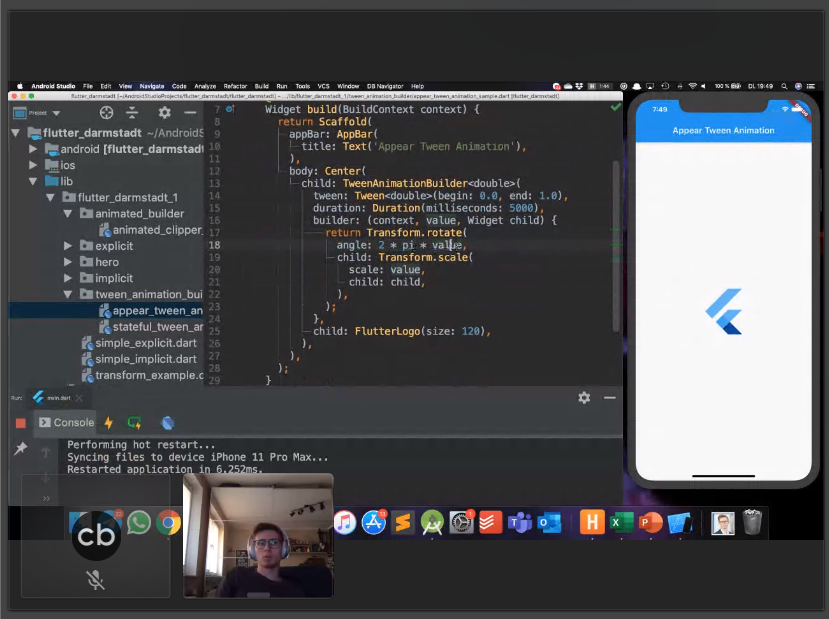Open the Navigate menu

(152, 86)
